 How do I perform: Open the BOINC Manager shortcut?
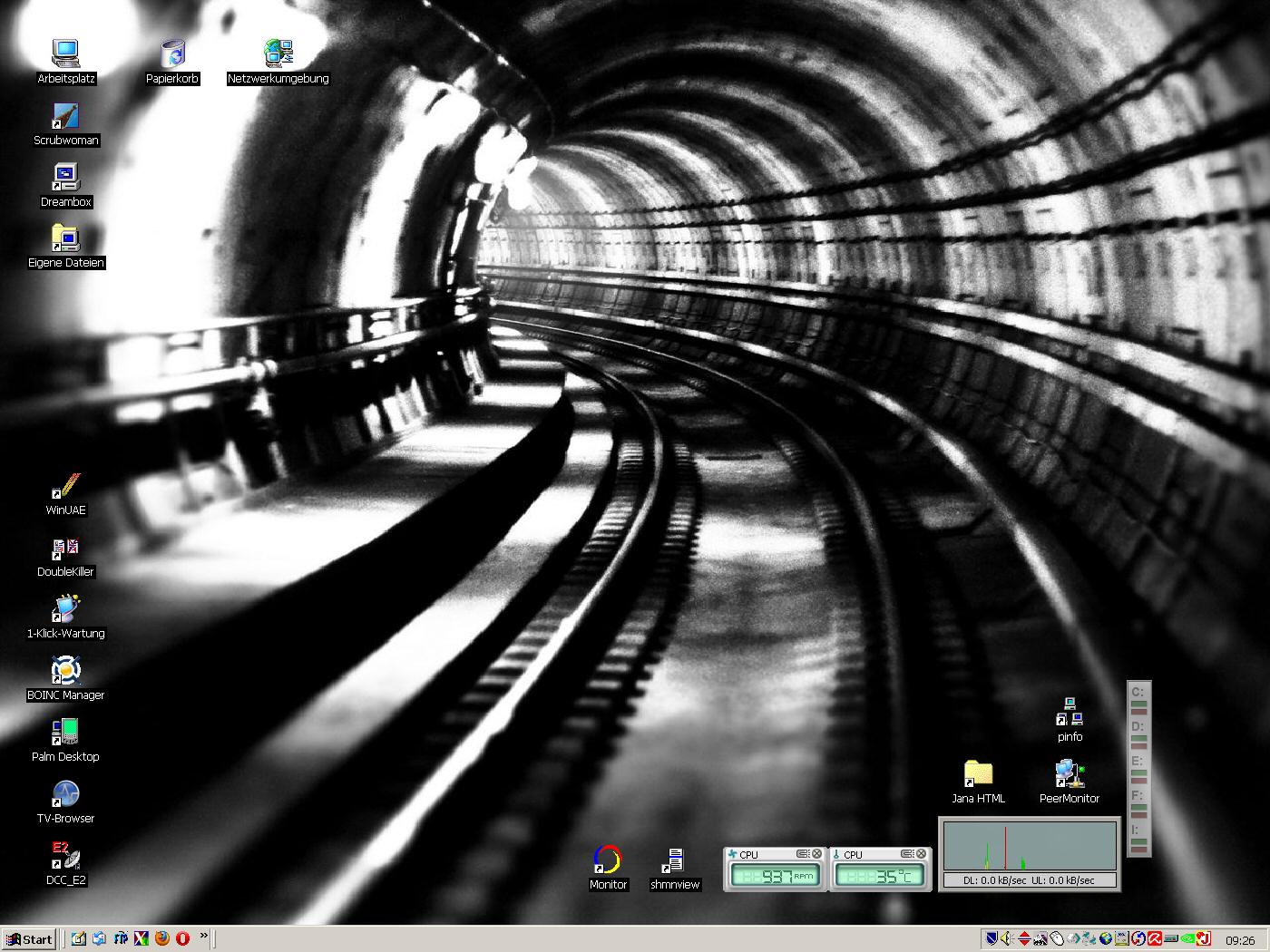[65, 672]
